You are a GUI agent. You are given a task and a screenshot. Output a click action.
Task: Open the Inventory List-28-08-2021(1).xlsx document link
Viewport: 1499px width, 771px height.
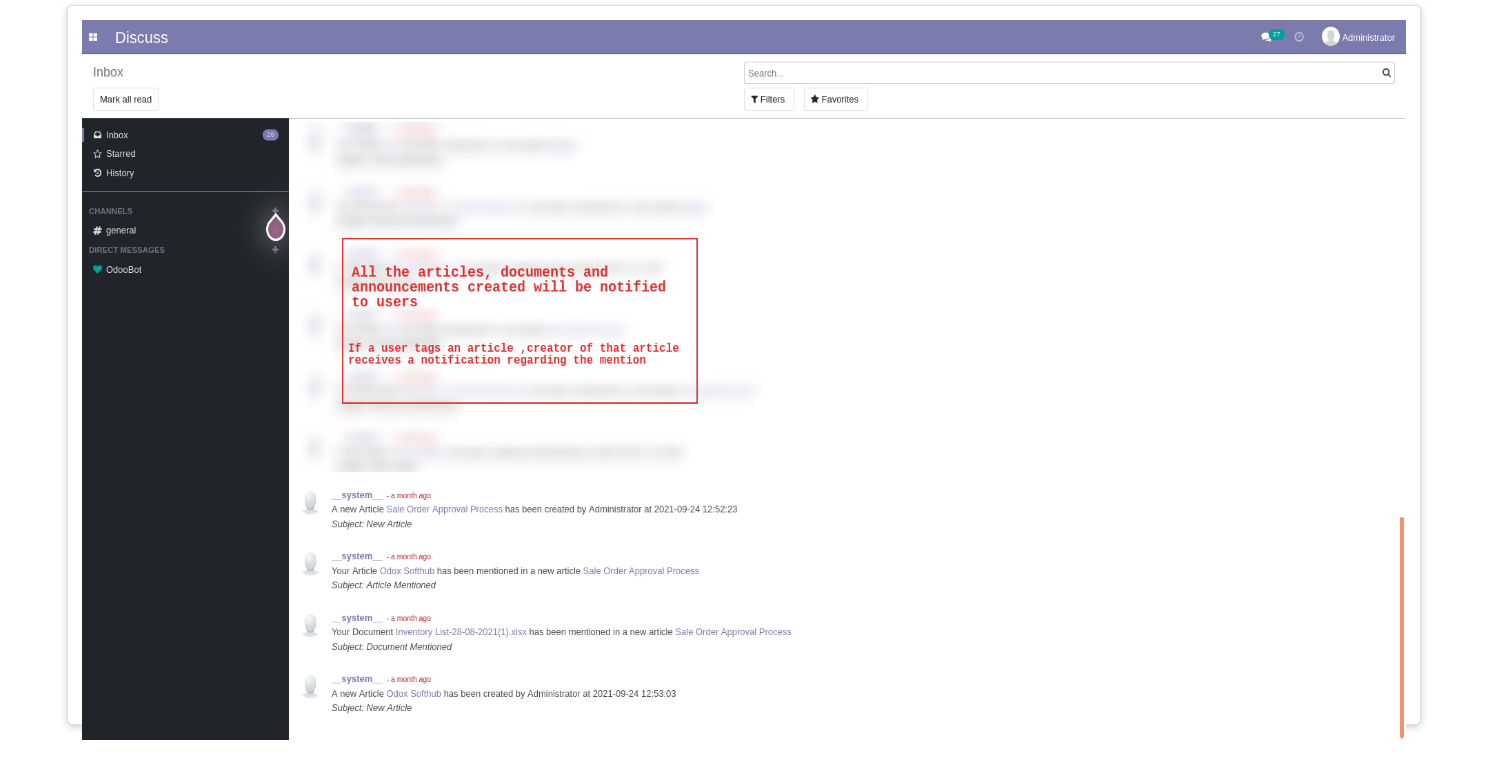(x=461, y=632)
